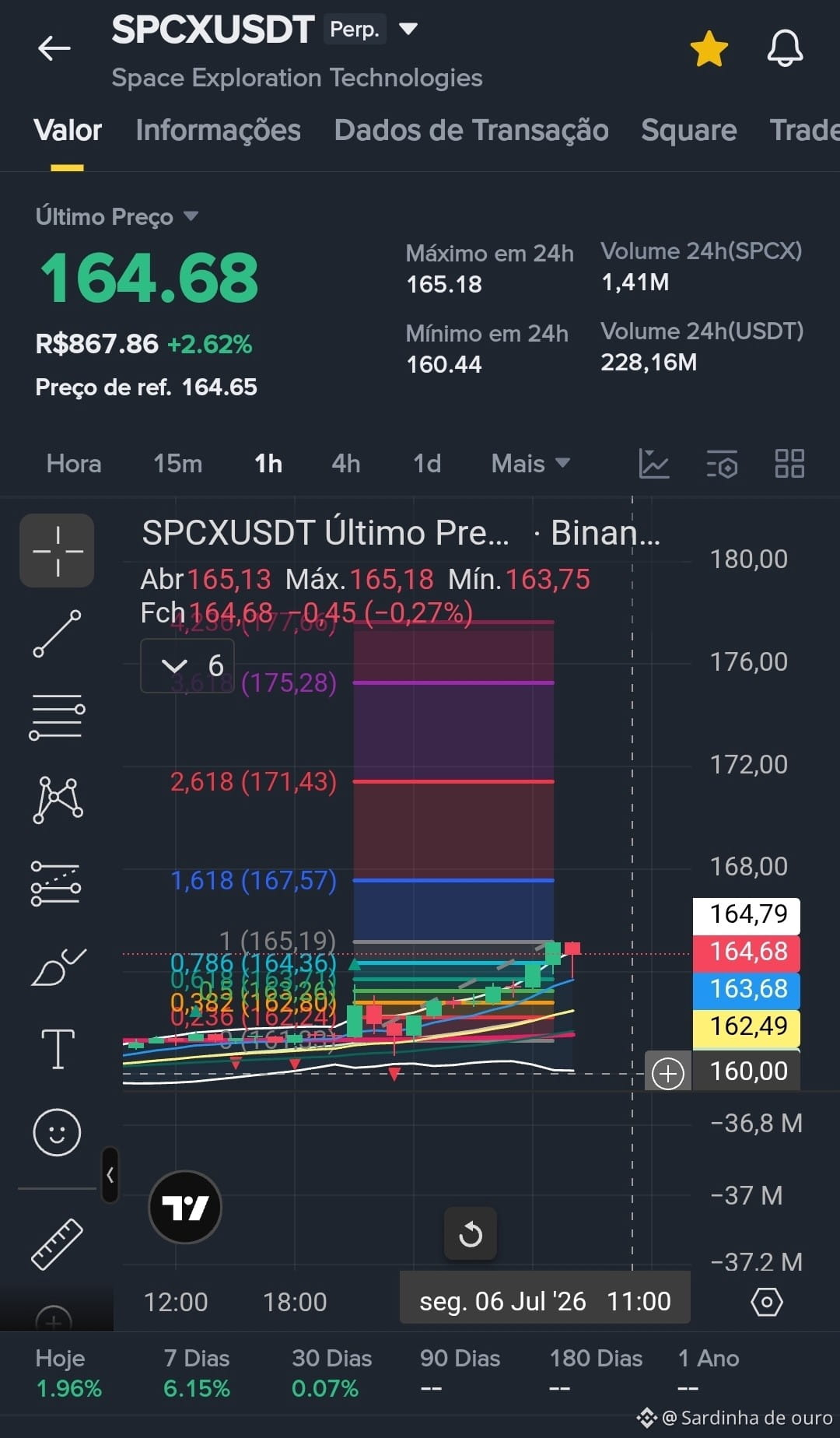This screenshot has height=1438, width=840.
Task: Select the 1d timeframe
Action: tap(427, 464)
